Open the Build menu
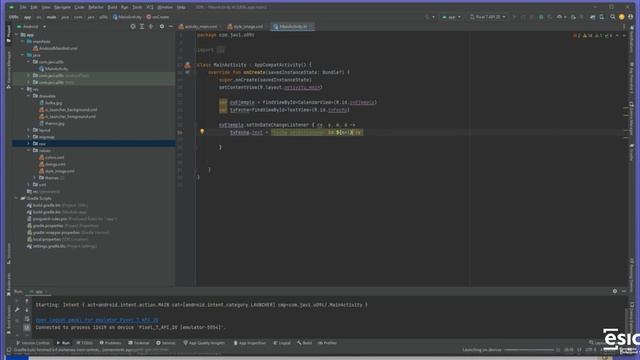This screenshot has width=640, height=360. pyautogui.click(x=112, y=7)
